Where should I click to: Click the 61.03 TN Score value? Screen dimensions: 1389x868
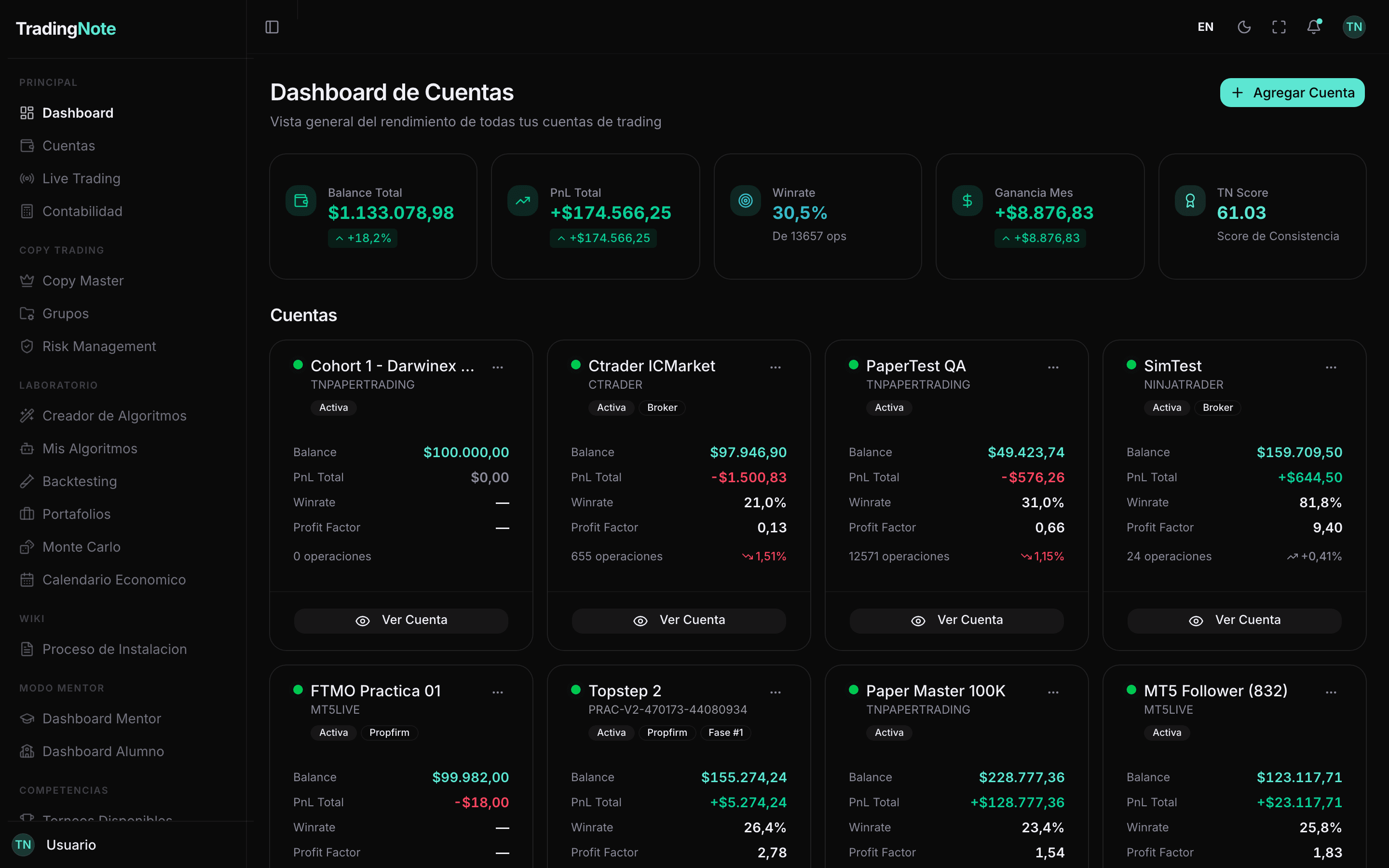pos(1241,213)
